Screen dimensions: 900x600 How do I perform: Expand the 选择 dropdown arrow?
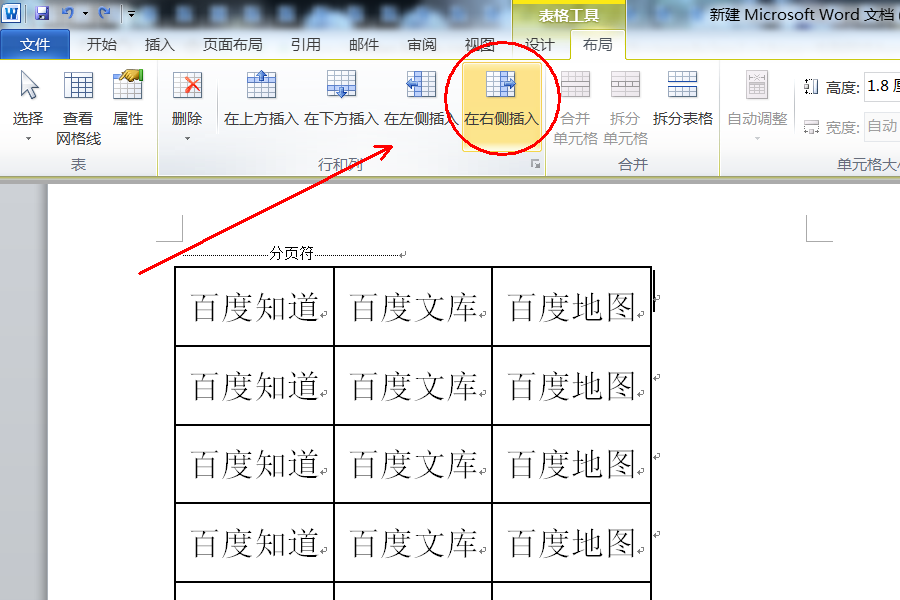[28, 138]
